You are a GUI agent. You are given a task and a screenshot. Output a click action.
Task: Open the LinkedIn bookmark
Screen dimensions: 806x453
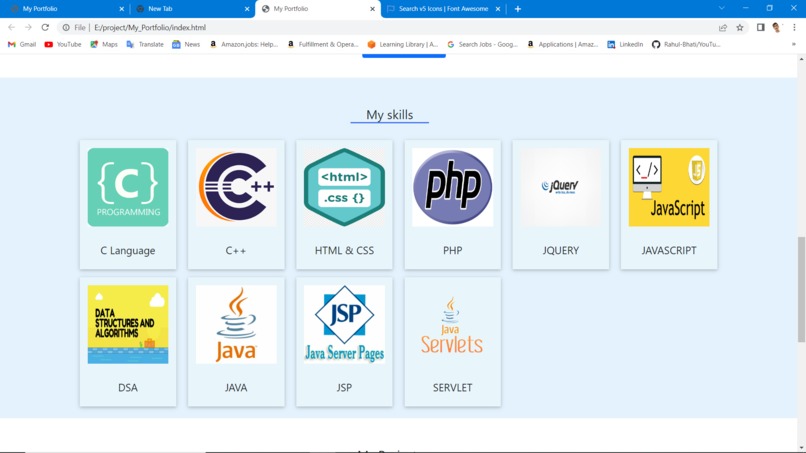click(625, 44)
